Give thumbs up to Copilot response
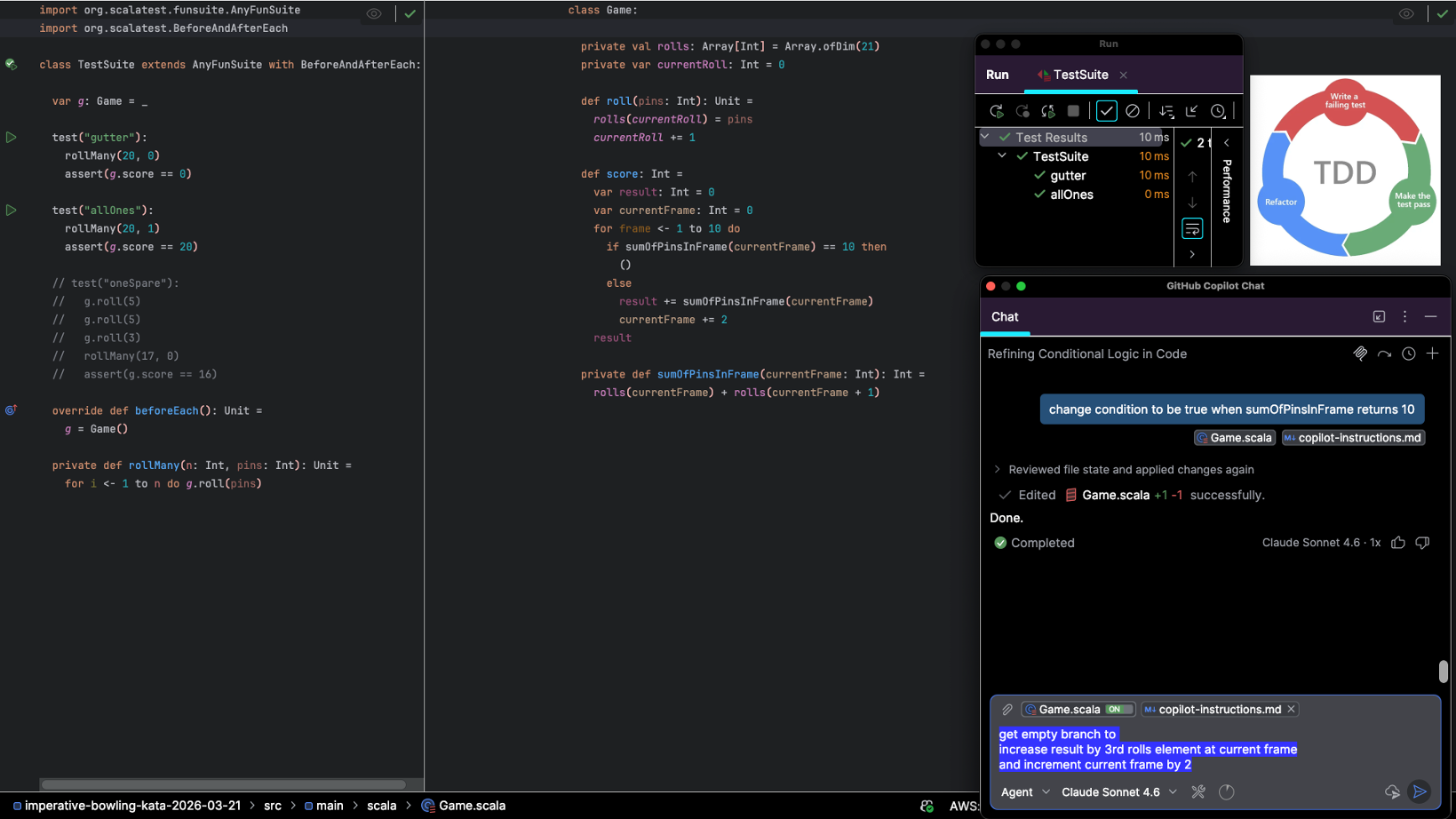Viewport: 1456px width, 819px height. pos(1398,543)
